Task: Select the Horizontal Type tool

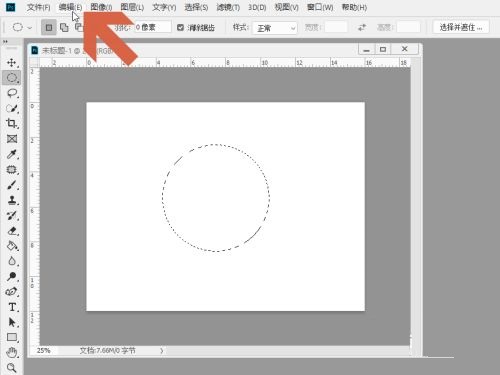Action: coord(12,307)
